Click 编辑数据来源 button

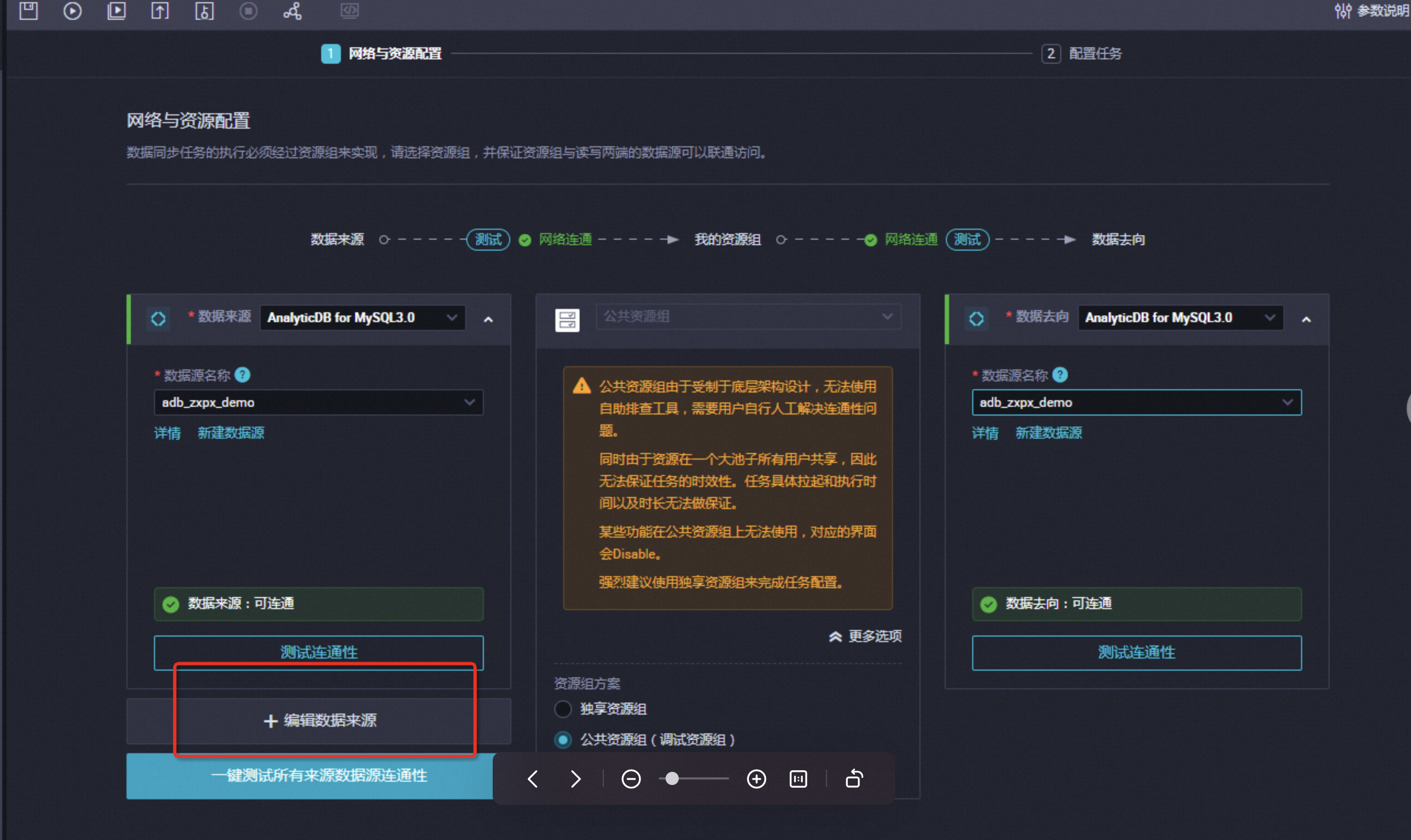tap(319, 721)
